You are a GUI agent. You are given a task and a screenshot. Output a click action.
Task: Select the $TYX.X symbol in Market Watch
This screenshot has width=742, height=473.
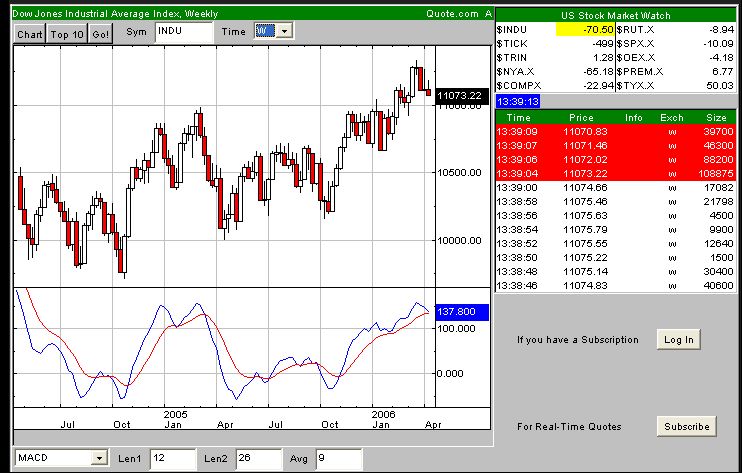[x=635, y=86]
